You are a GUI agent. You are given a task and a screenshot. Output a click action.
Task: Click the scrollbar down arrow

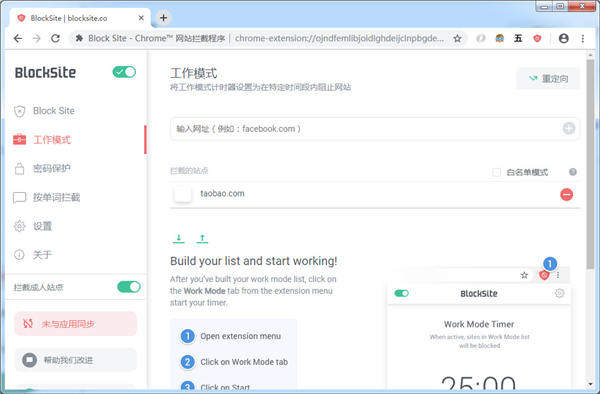pyautogui.click(x=590, y=384)
